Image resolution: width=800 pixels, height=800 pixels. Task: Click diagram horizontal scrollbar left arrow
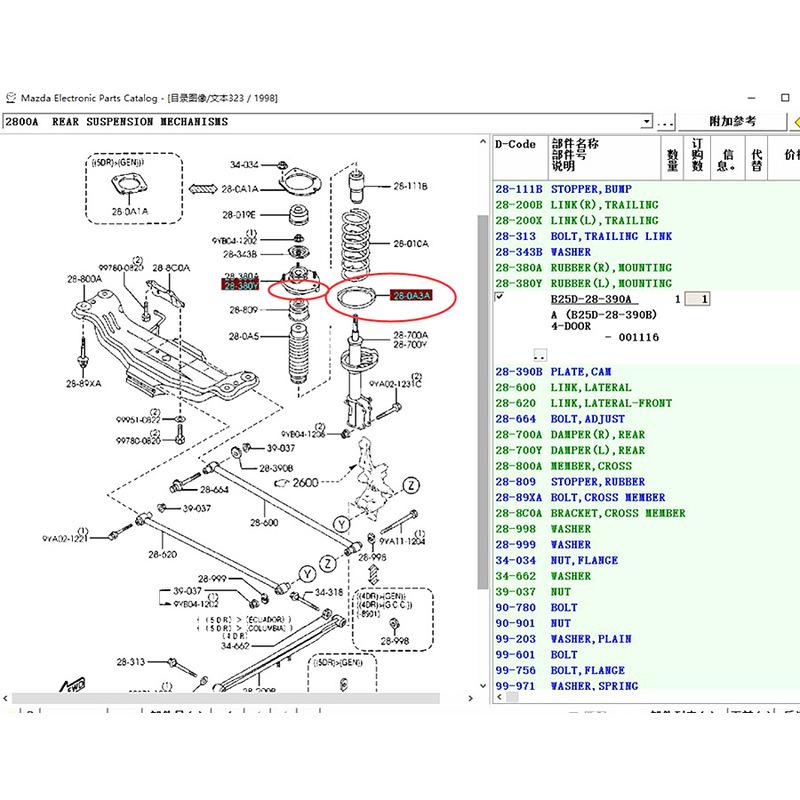(x=6, y=698)
